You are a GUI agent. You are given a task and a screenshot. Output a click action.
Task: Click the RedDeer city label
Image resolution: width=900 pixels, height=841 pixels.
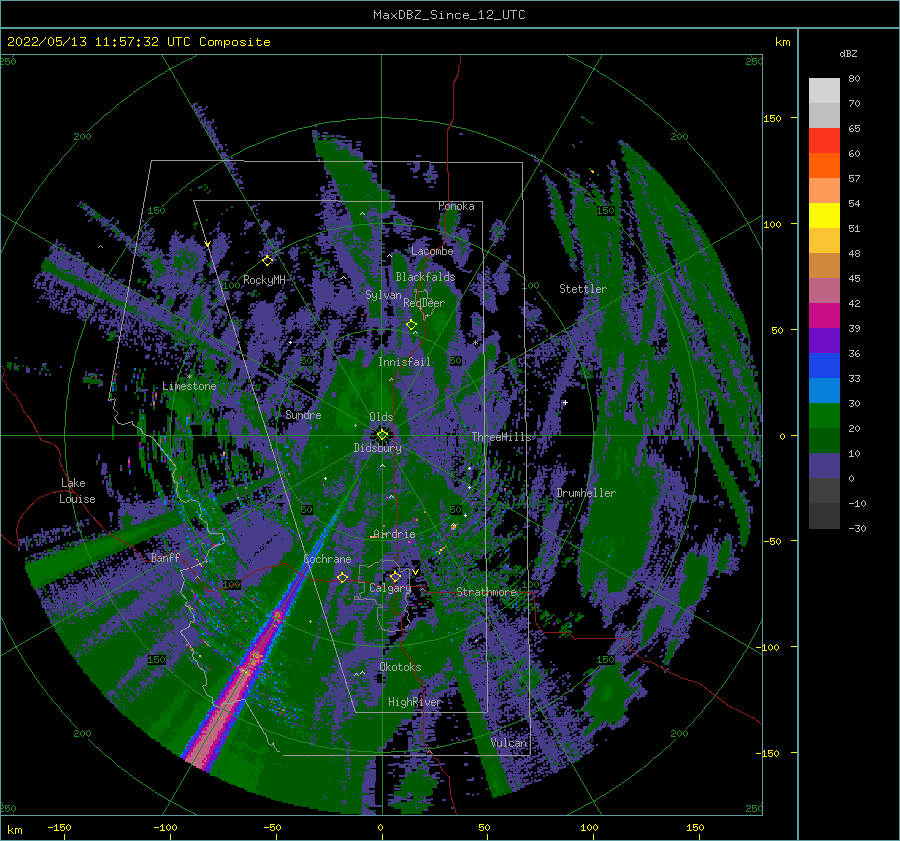click(x=424, y=303)
